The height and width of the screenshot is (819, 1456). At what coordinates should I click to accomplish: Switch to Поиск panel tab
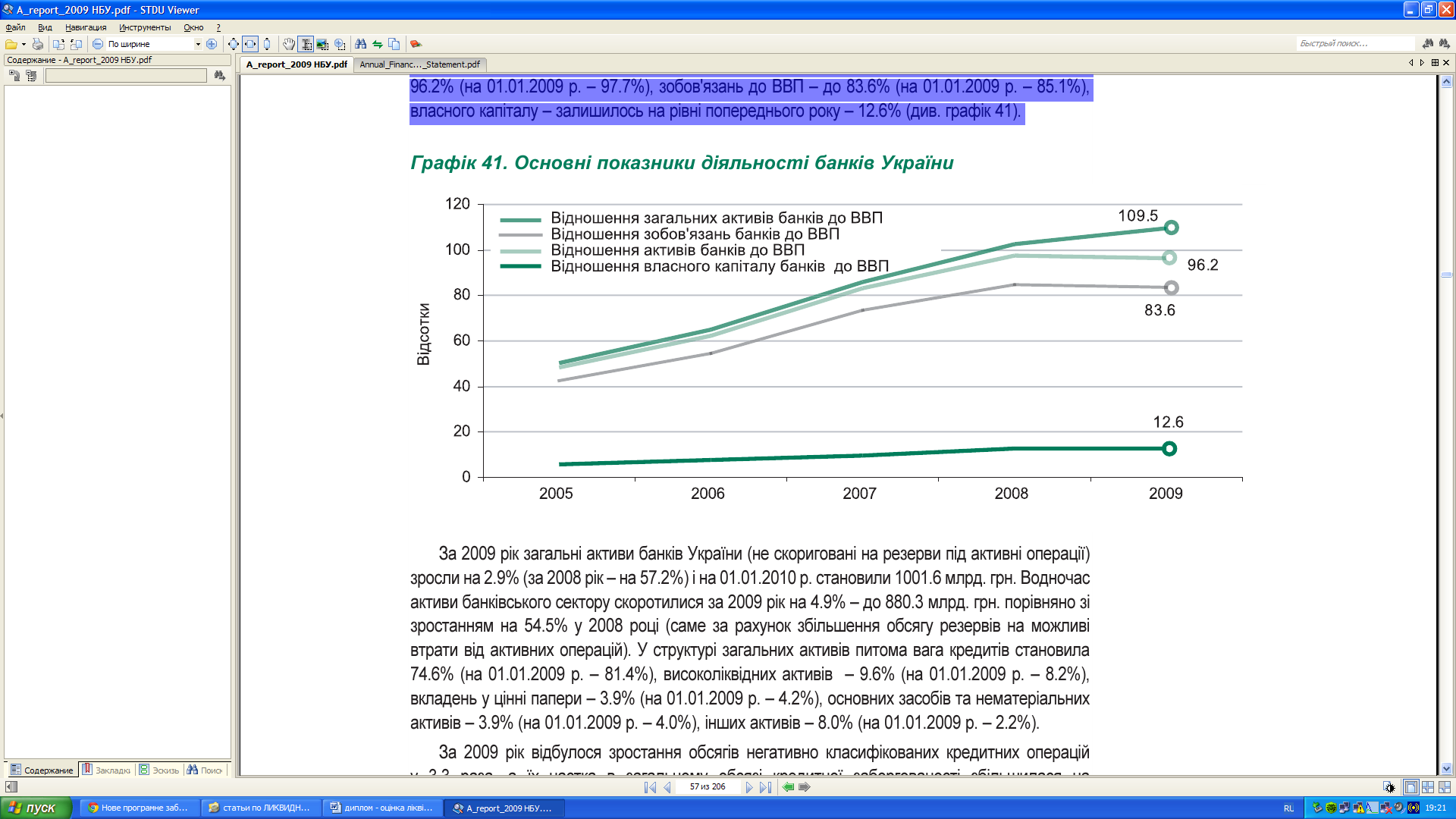point(205,770)
